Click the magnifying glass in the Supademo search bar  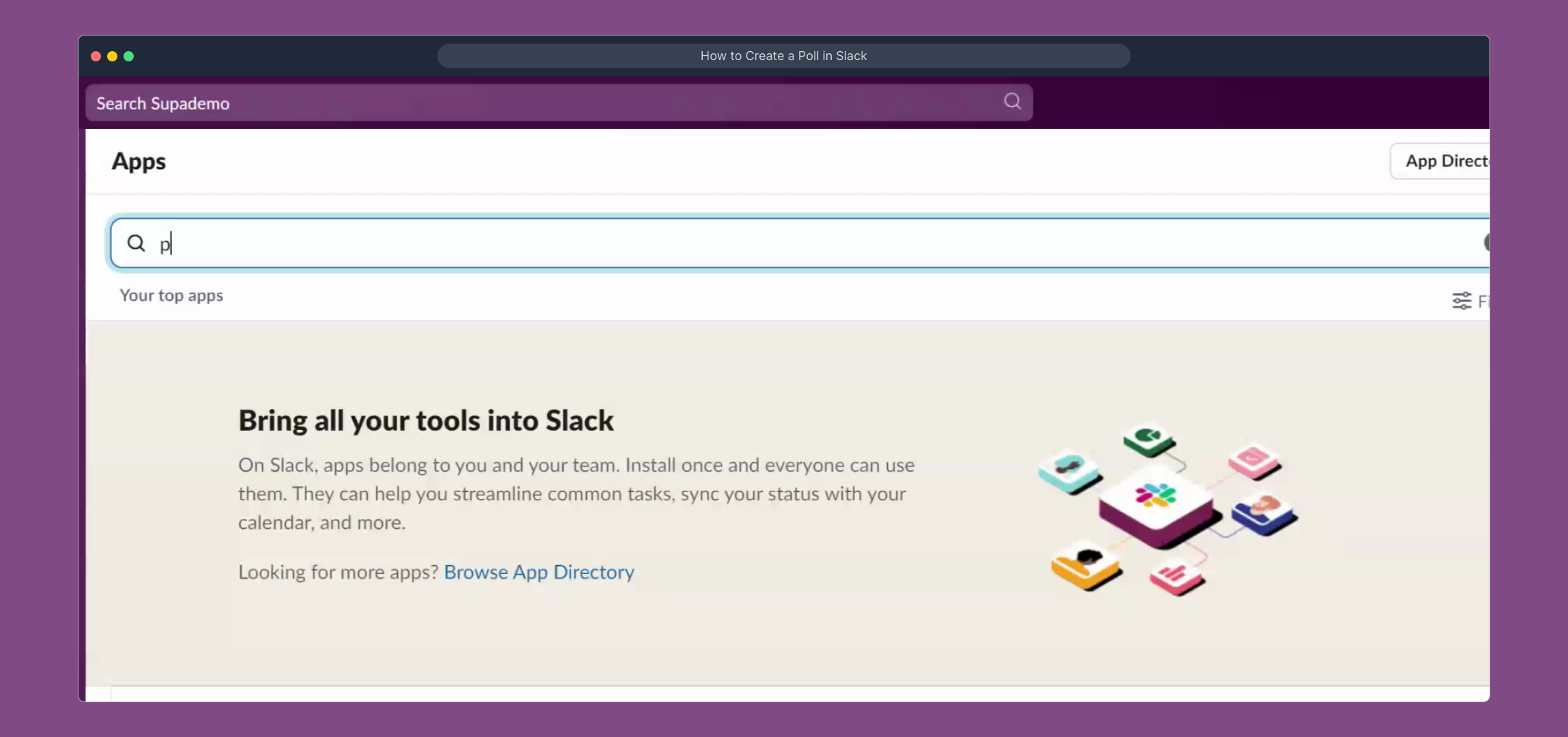[x=1012, y=101]
